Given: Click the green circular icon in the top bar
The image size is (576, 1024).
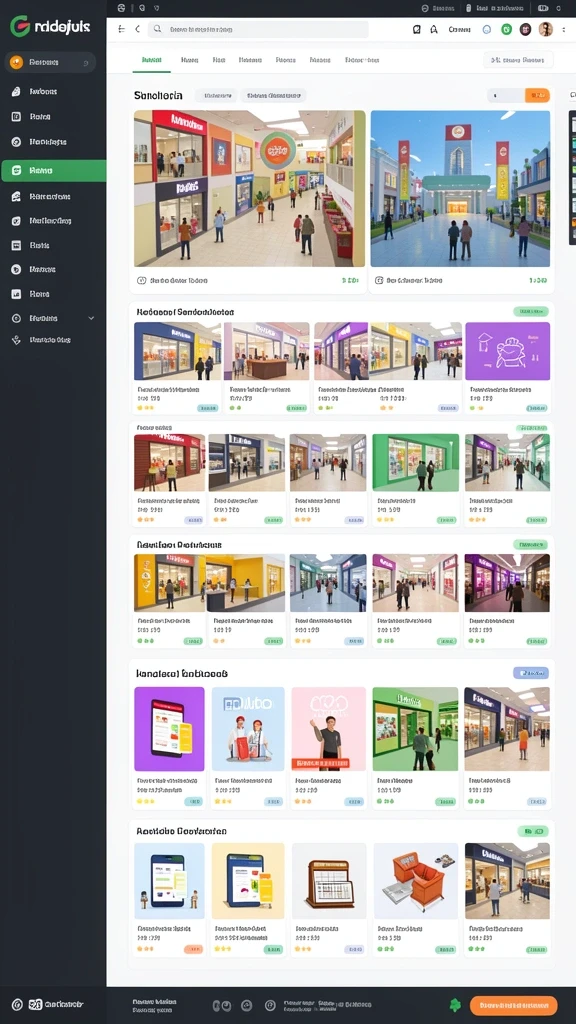Looking at the screenshot, I should point(506,29).
